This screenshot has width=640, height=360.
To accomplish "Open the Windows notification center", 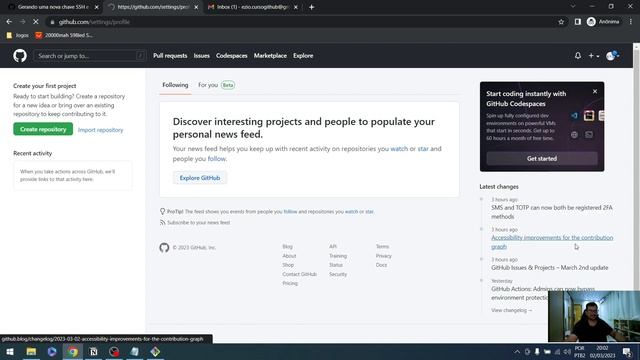I will (627, 351).
